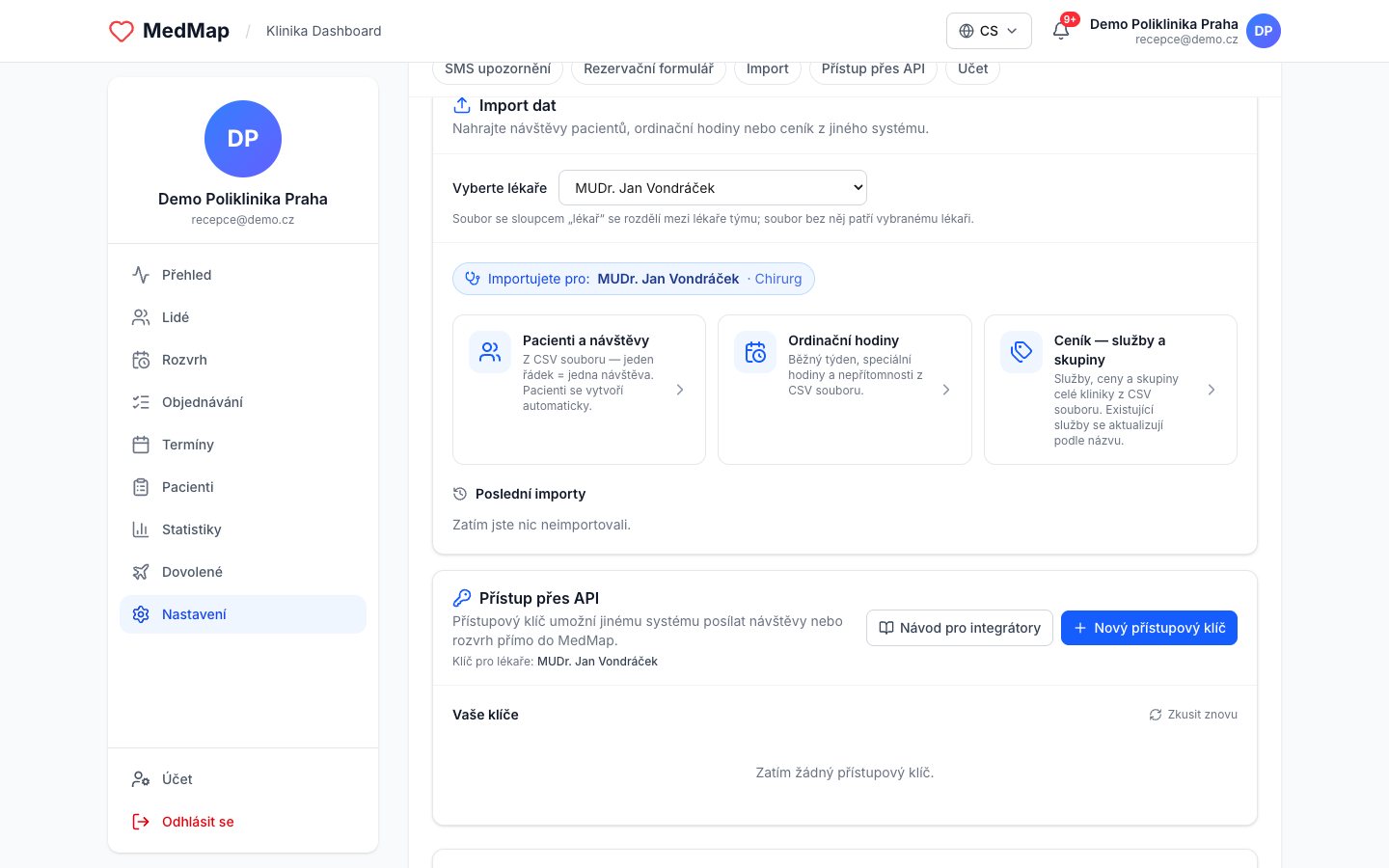The width and height of the screenshot is (1389, 868).
Task: Switch to the Účet settings tab
Action: (x=972, y=68)
